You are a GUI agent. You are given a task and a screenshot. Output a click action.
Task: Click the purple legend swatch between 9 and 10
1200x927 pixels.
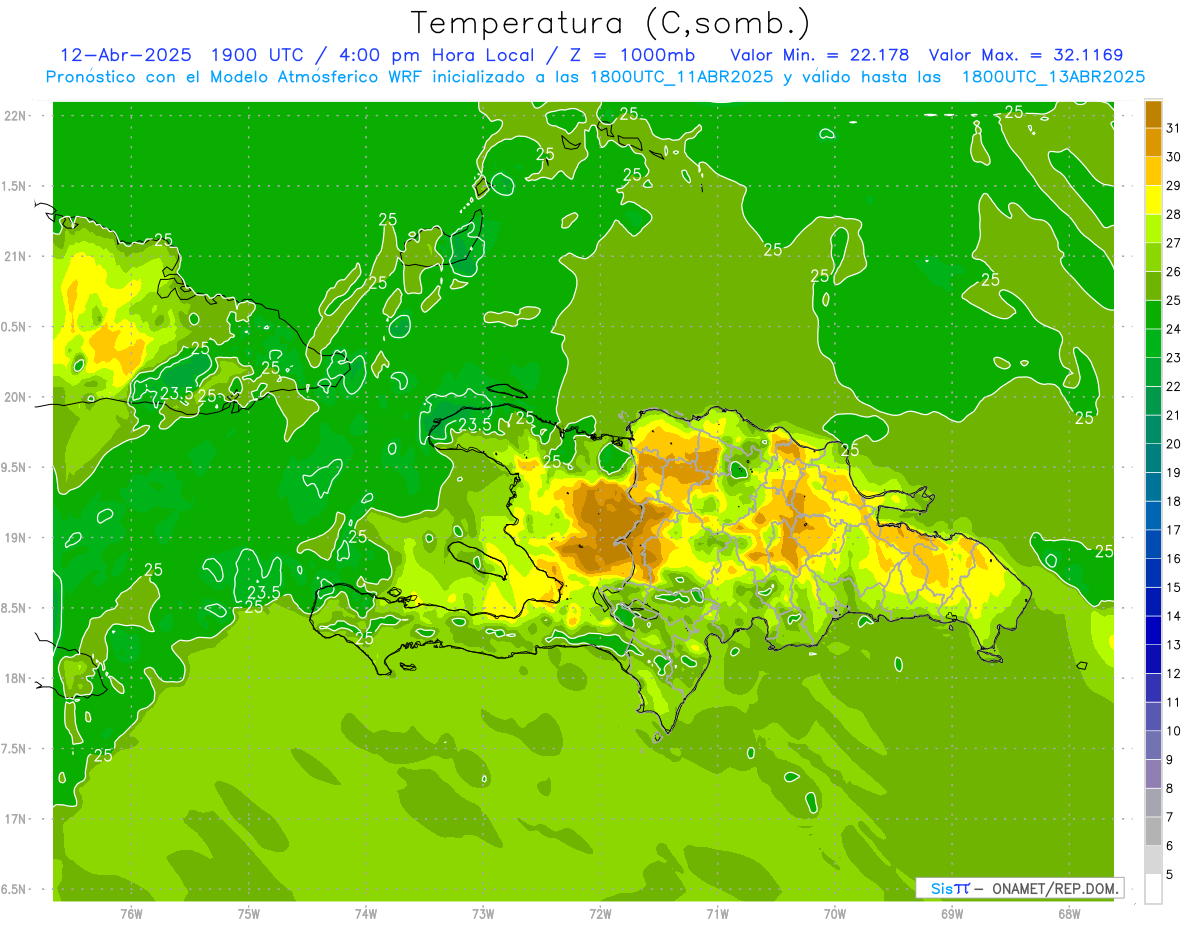[x=1153, y=745]
